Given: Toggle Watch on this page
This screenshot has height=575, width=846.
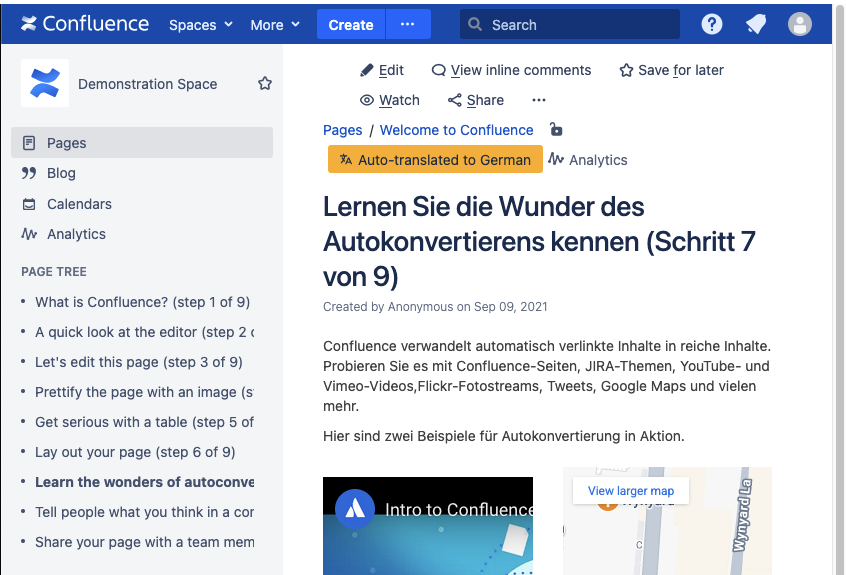Looking at the screenshot, I should [390, 100].
